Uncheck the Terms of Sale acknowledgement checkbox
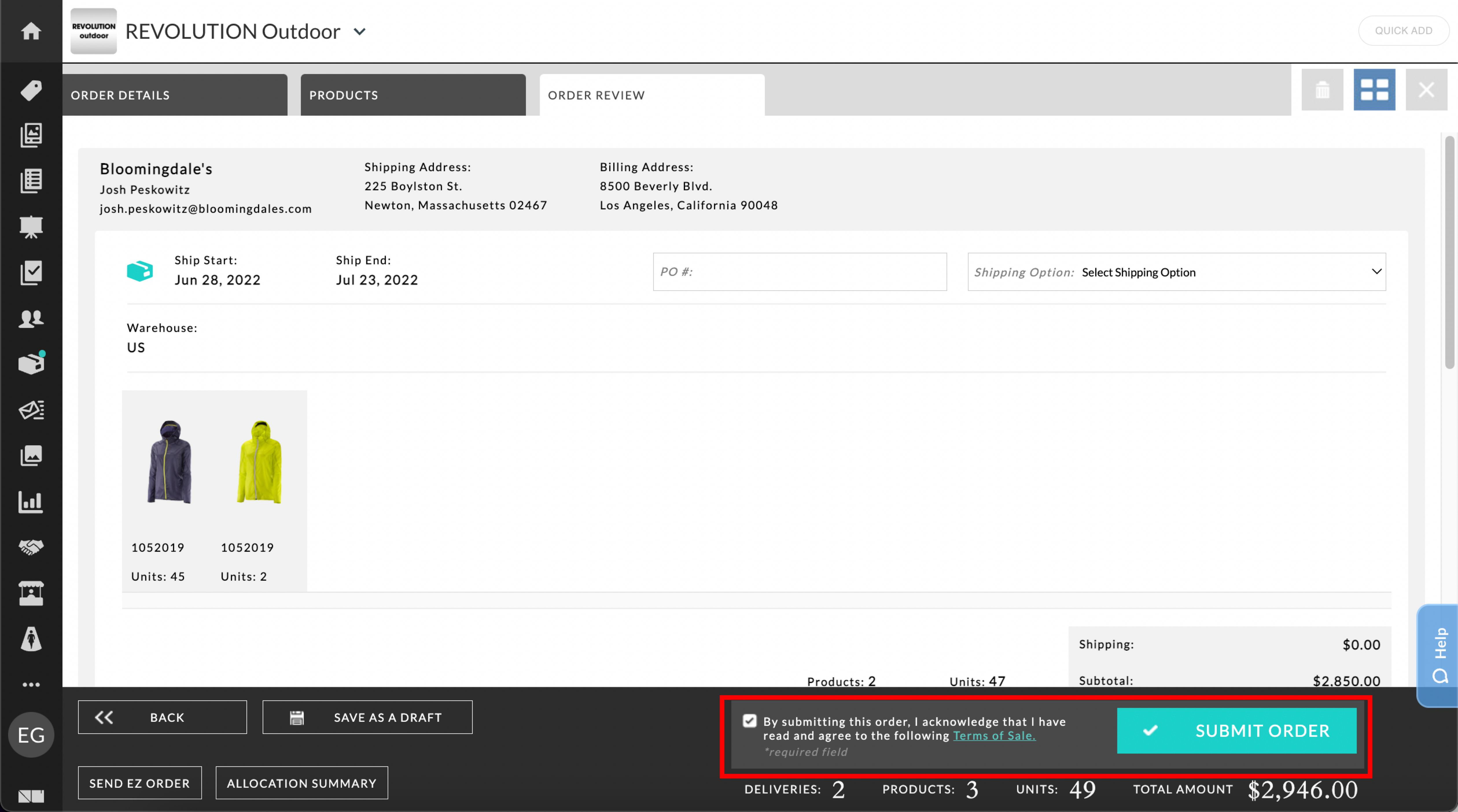This screenshot has height=812, width=1458. (749, 720)
